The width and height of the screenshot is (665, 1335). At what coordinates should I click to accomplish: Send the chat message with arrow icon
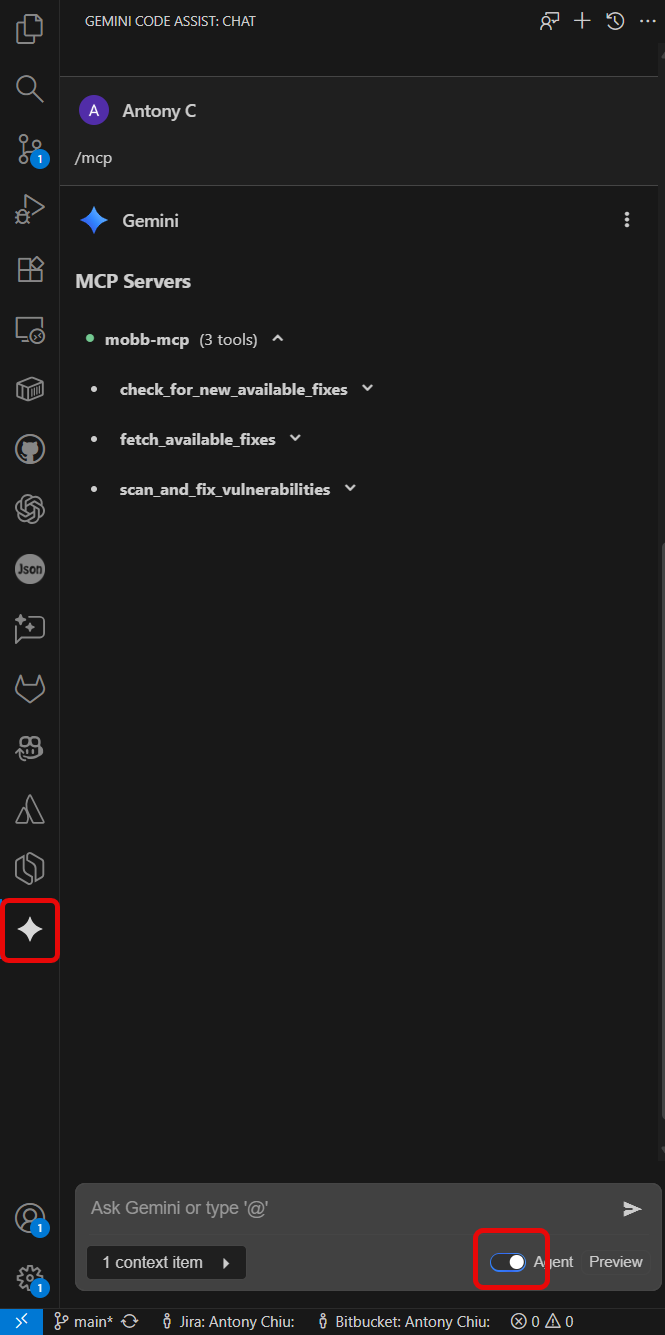[632, 1209]
